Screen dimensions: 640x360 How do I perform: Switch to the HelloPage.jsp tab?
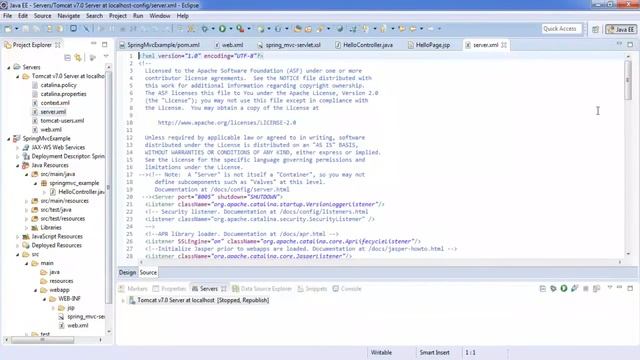(x=429, y=45)
